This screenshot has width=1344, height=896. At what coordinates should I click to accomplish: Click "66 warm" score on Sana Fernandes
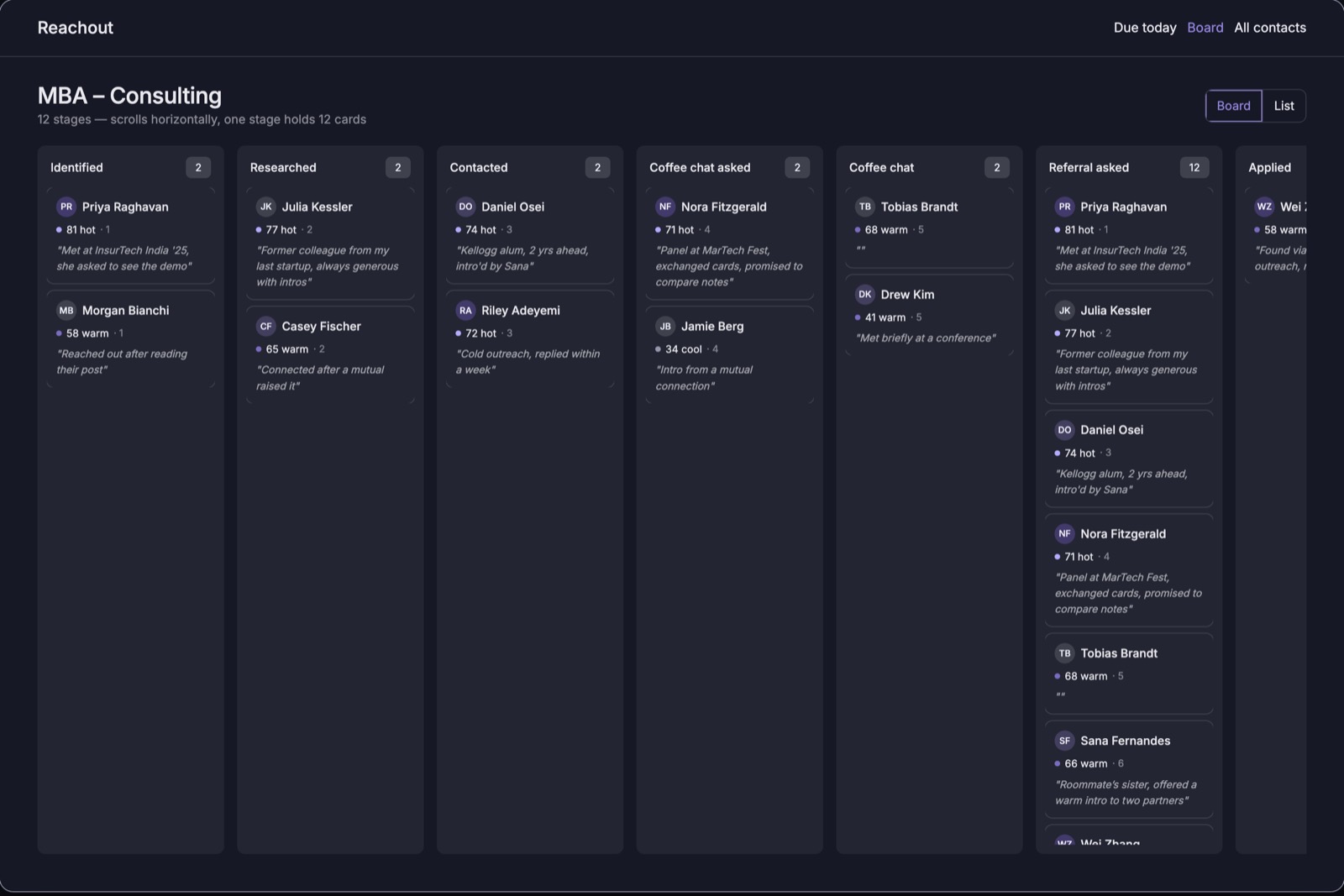(1086, 763)
